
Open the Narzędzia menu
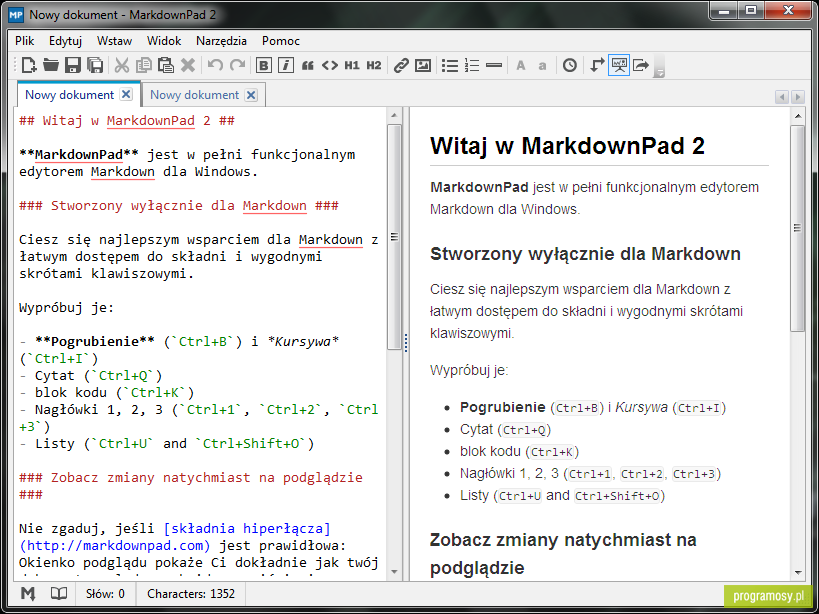point(221,41)
